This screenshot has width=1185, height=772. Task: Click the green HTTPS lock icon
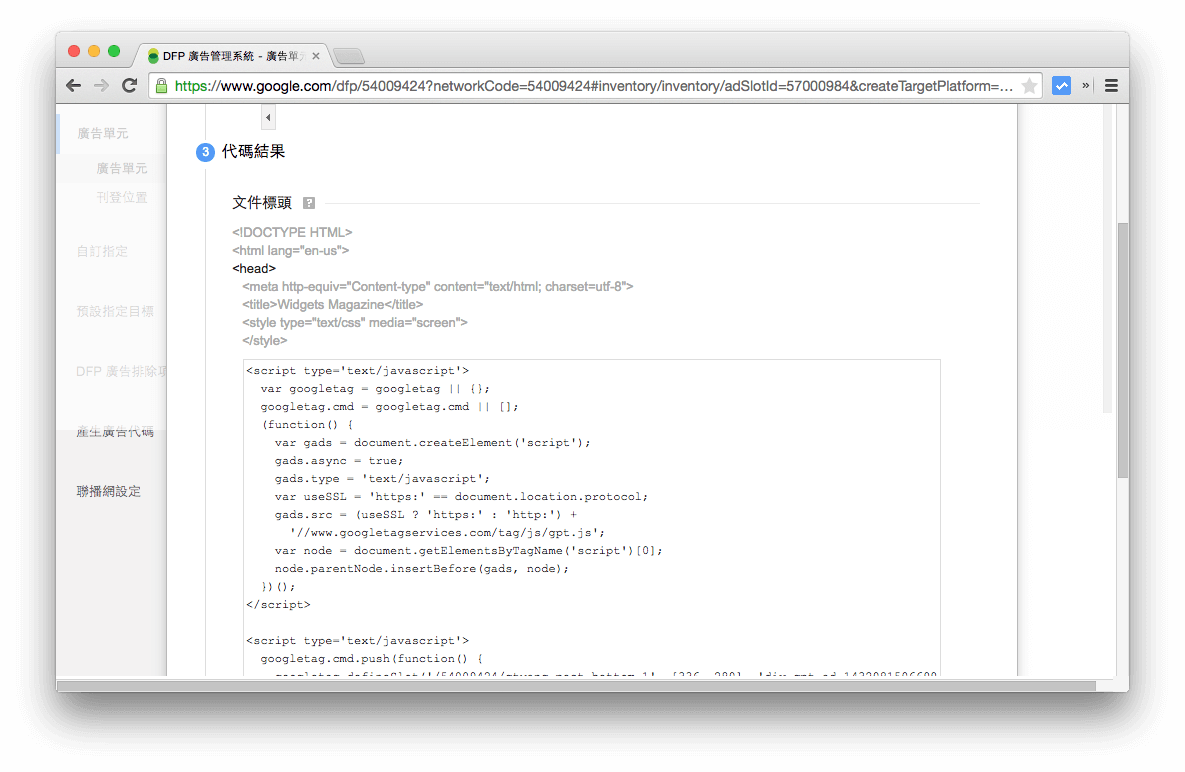(162, 86)
